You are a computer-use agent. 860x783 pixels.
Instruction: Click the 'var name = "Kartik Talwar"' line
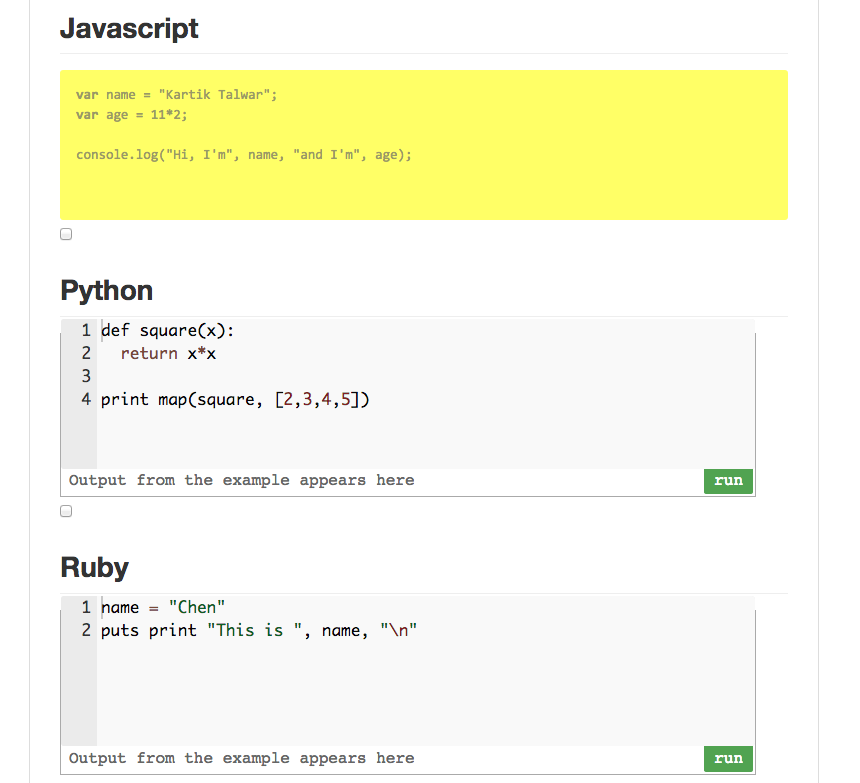tap(176, 95)
